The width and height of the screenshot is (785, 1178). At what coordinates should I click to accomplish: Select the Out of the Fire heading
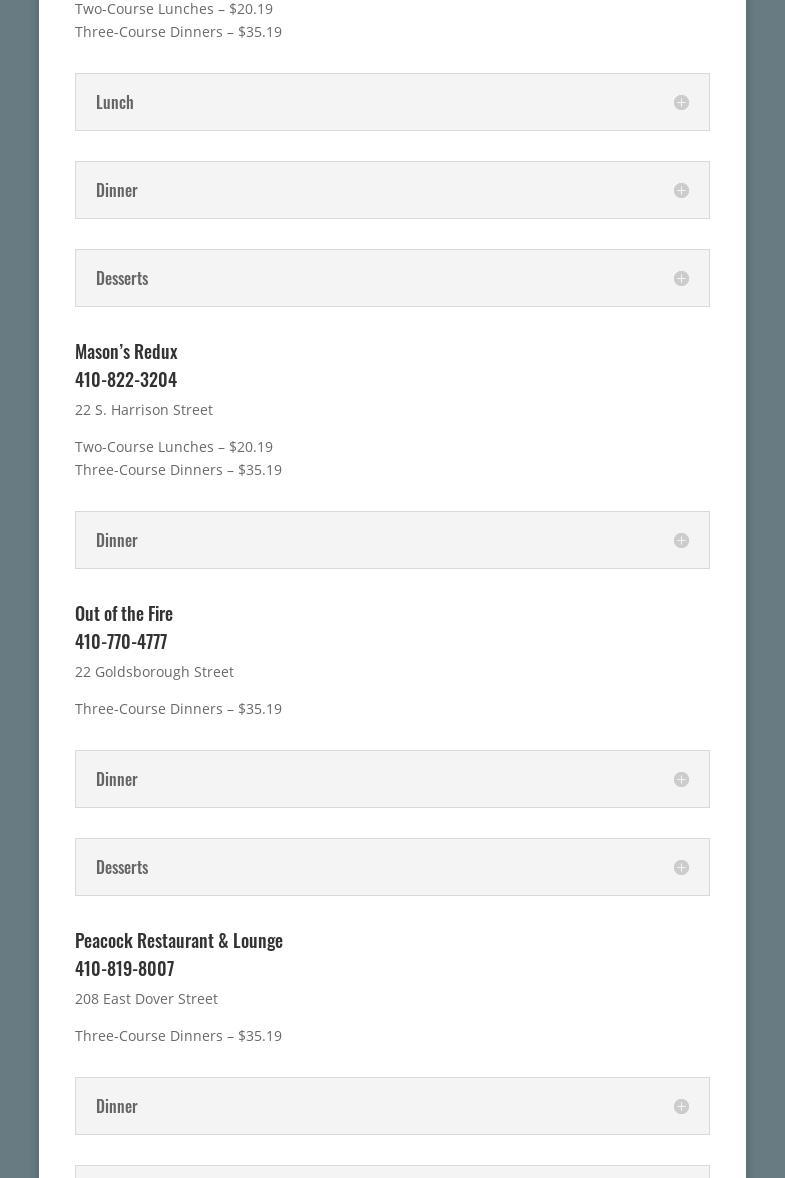[124, 613]
